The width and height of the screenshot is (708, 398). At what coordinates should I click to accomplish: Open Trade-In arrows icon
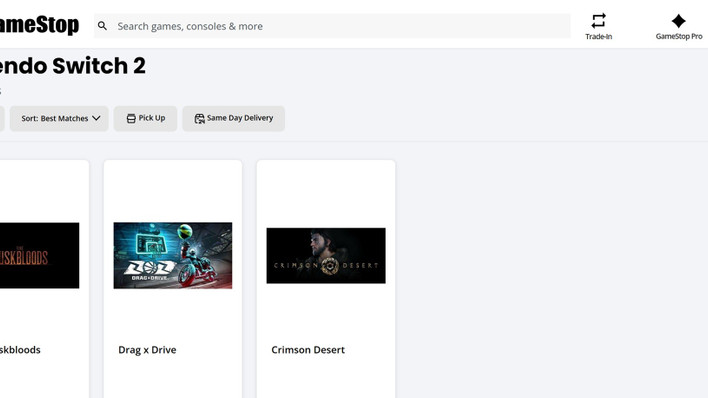598,21
